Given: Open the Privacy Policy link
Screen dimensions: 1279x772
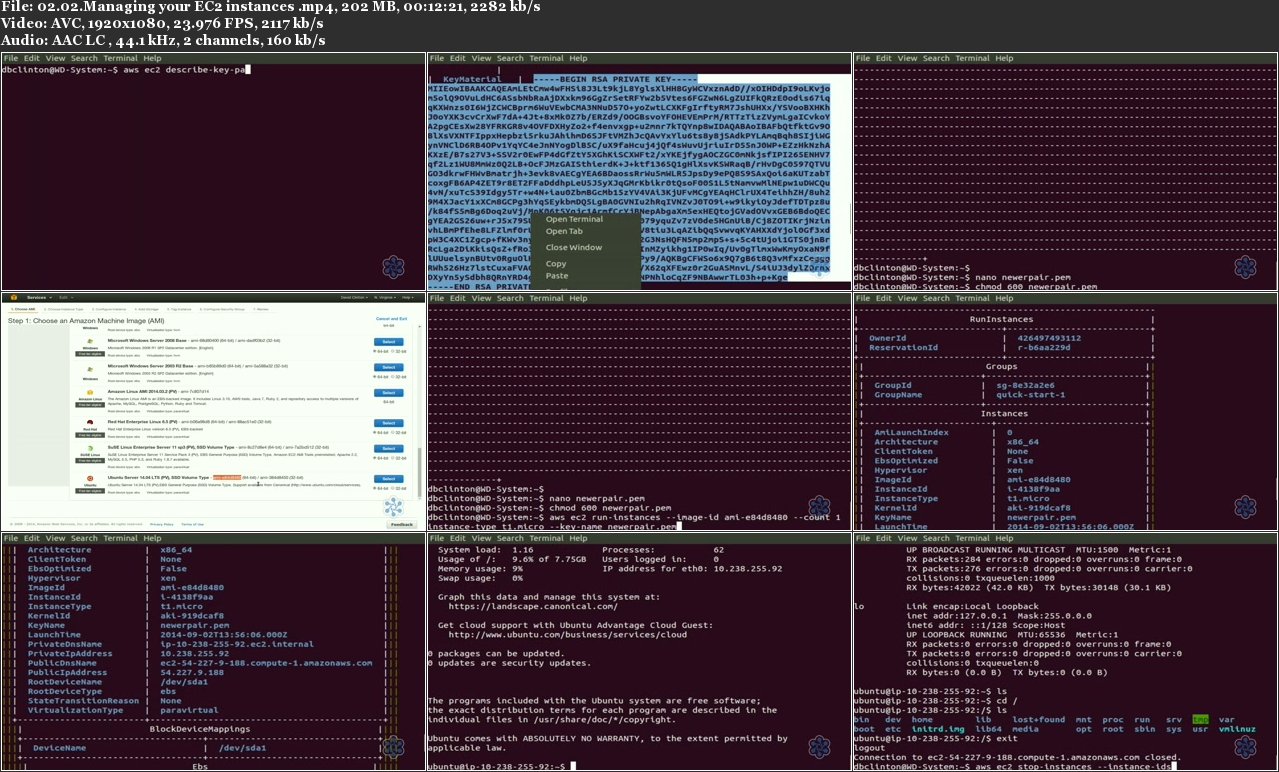Looking at the screenshot, I should click(x=162, y=524).
